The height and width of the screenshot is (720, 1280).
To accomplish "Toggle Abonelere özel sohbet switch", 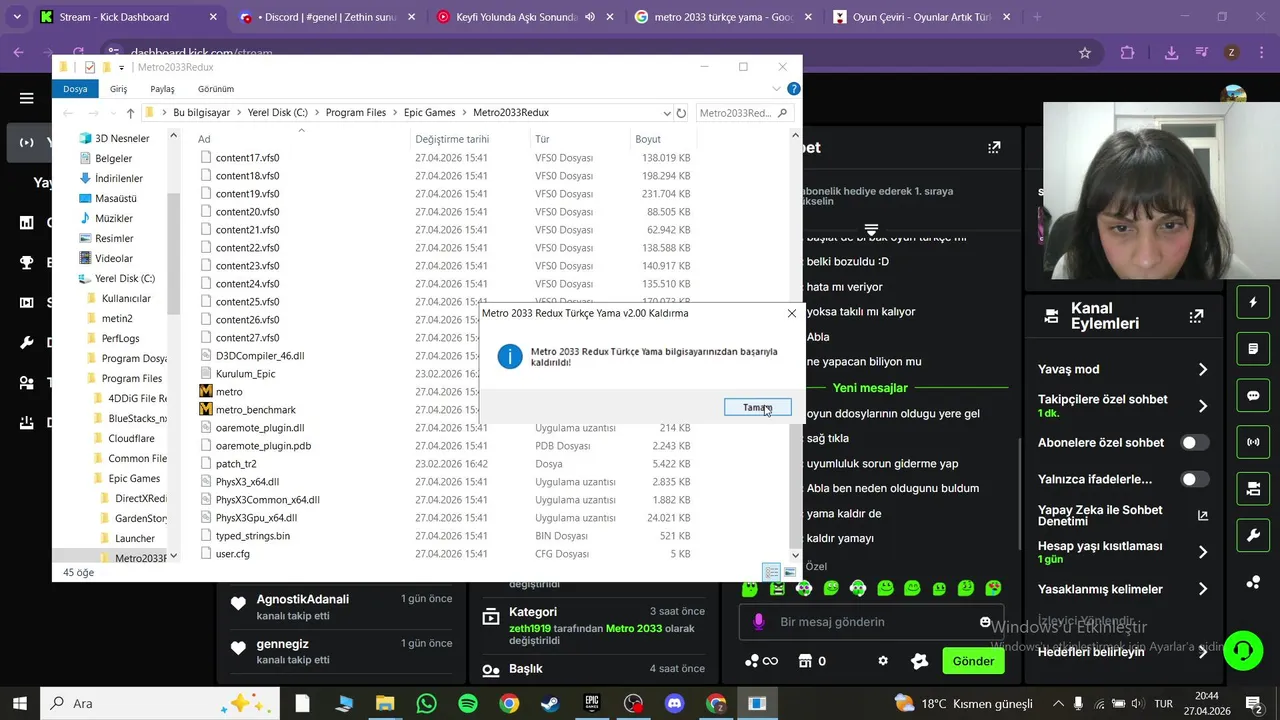I will (1195, 442).
